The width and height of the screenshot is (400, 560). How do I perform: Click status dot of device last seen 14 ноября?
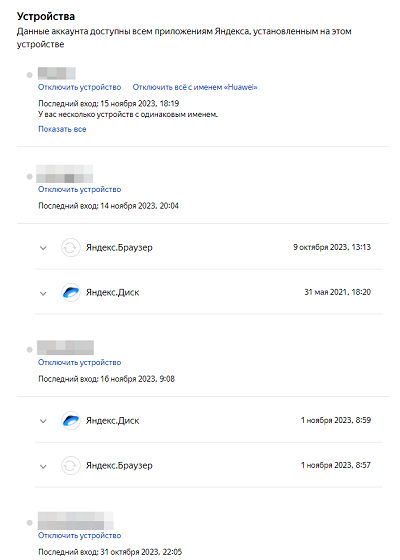coord(30,176)
